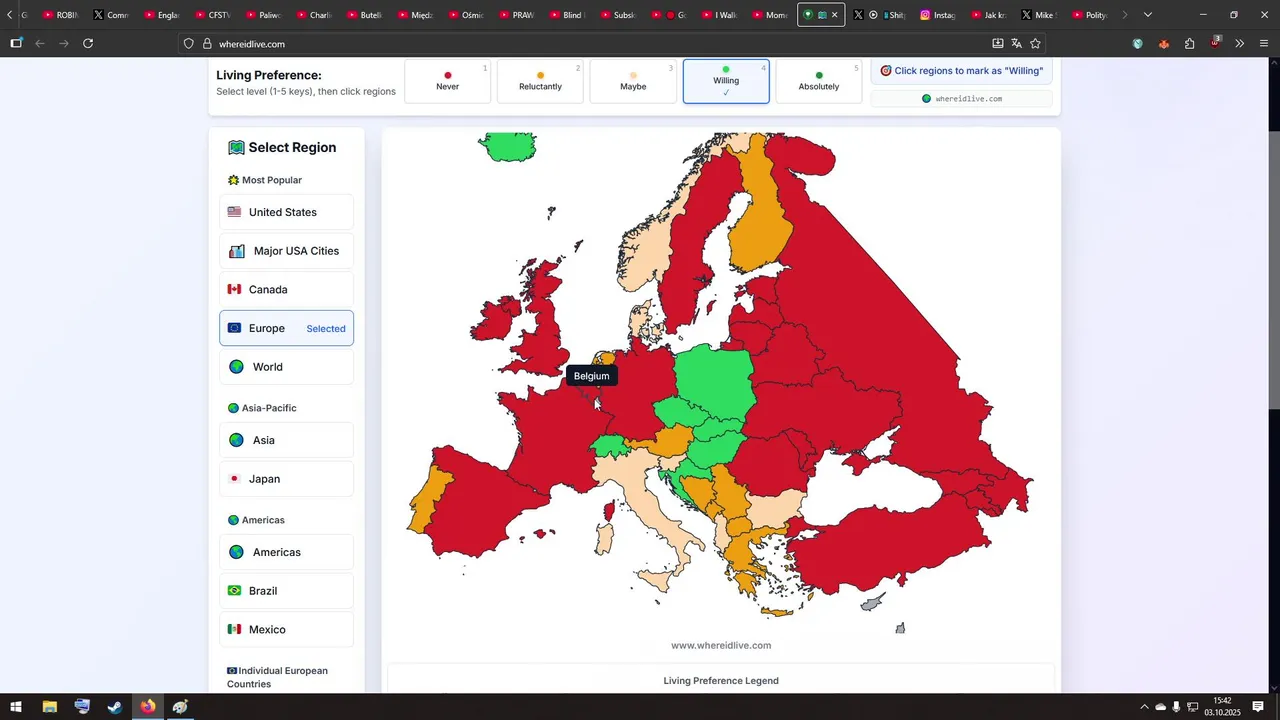Image resolution: width=1280 pixels, height=720 pixels.
Task: Bookmark this page with star icon
Action: pyautogui.click(x=1035, y=44)
